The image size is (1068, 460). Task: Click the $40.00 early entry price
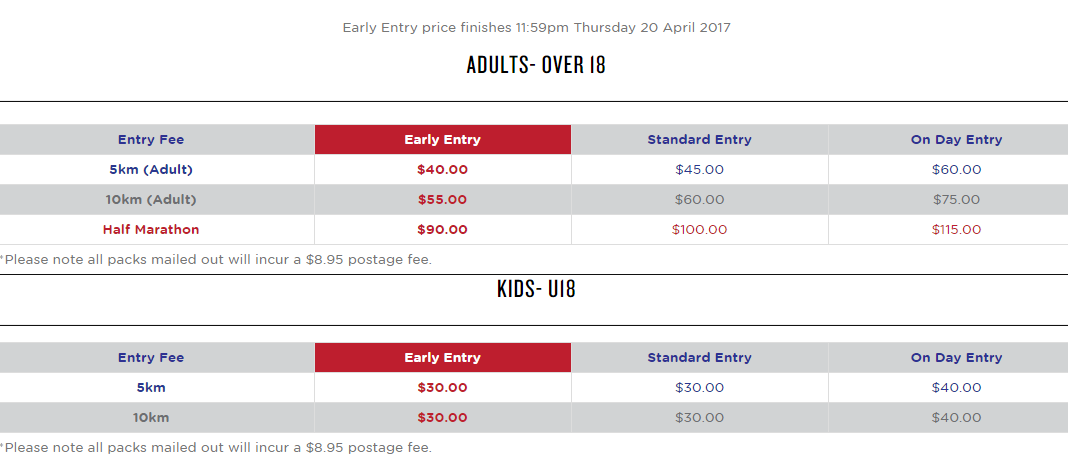tap(443, 170)
